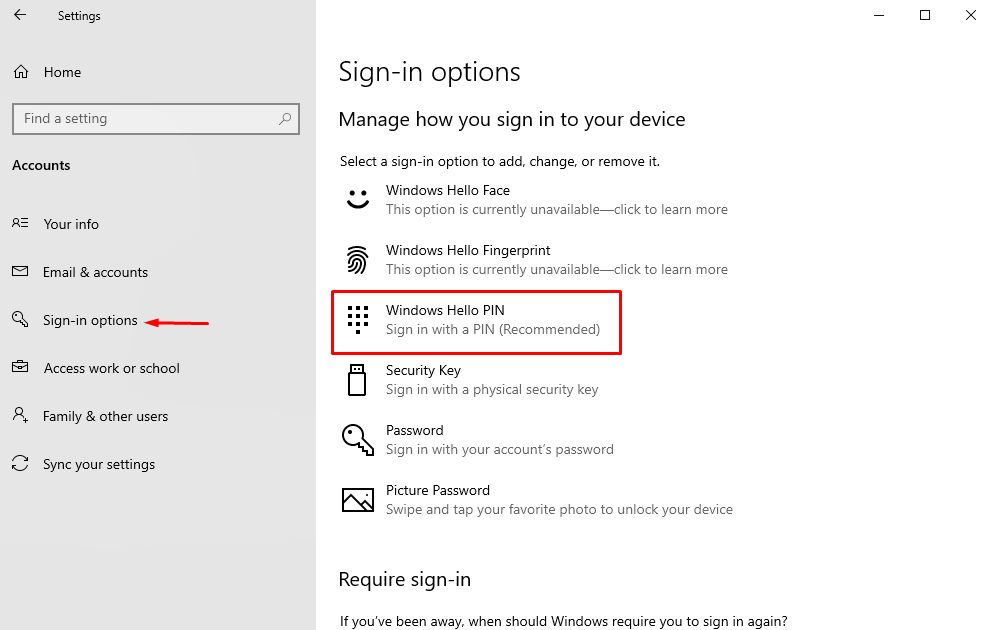Click the Email & accounts envelope icon

[20, 271]
